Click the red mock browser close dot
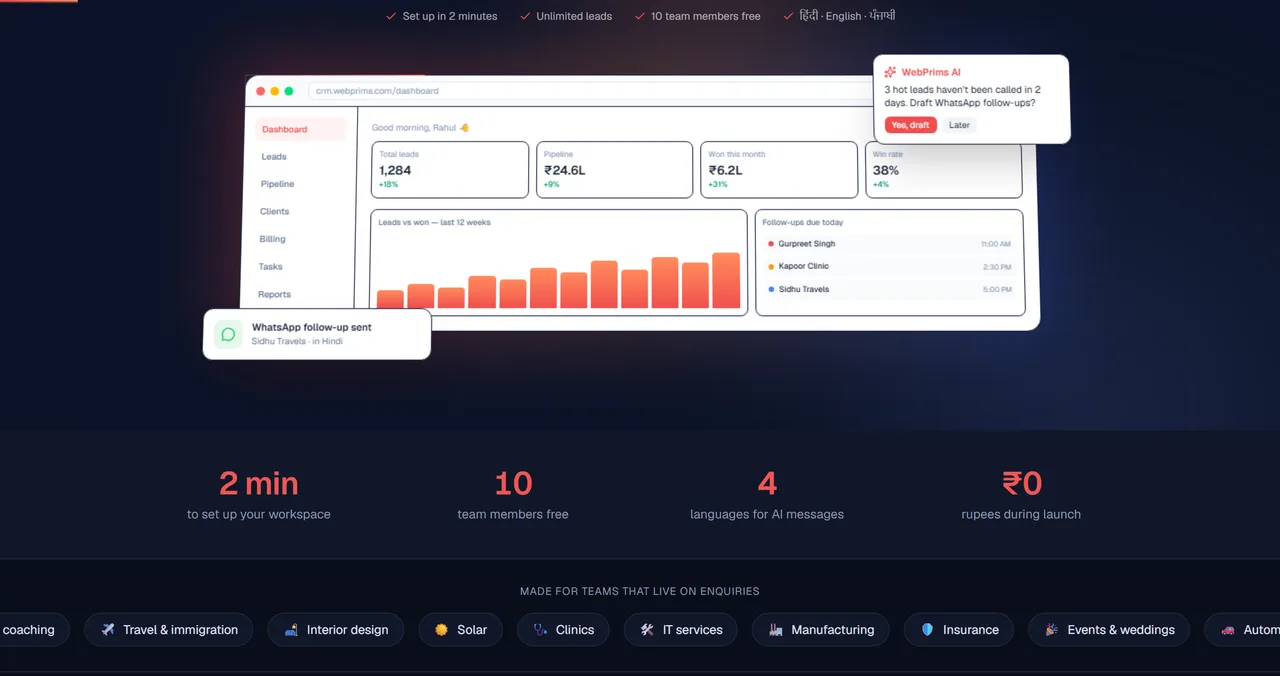This screenshot has height=676, width=1280. click(261, 91)
